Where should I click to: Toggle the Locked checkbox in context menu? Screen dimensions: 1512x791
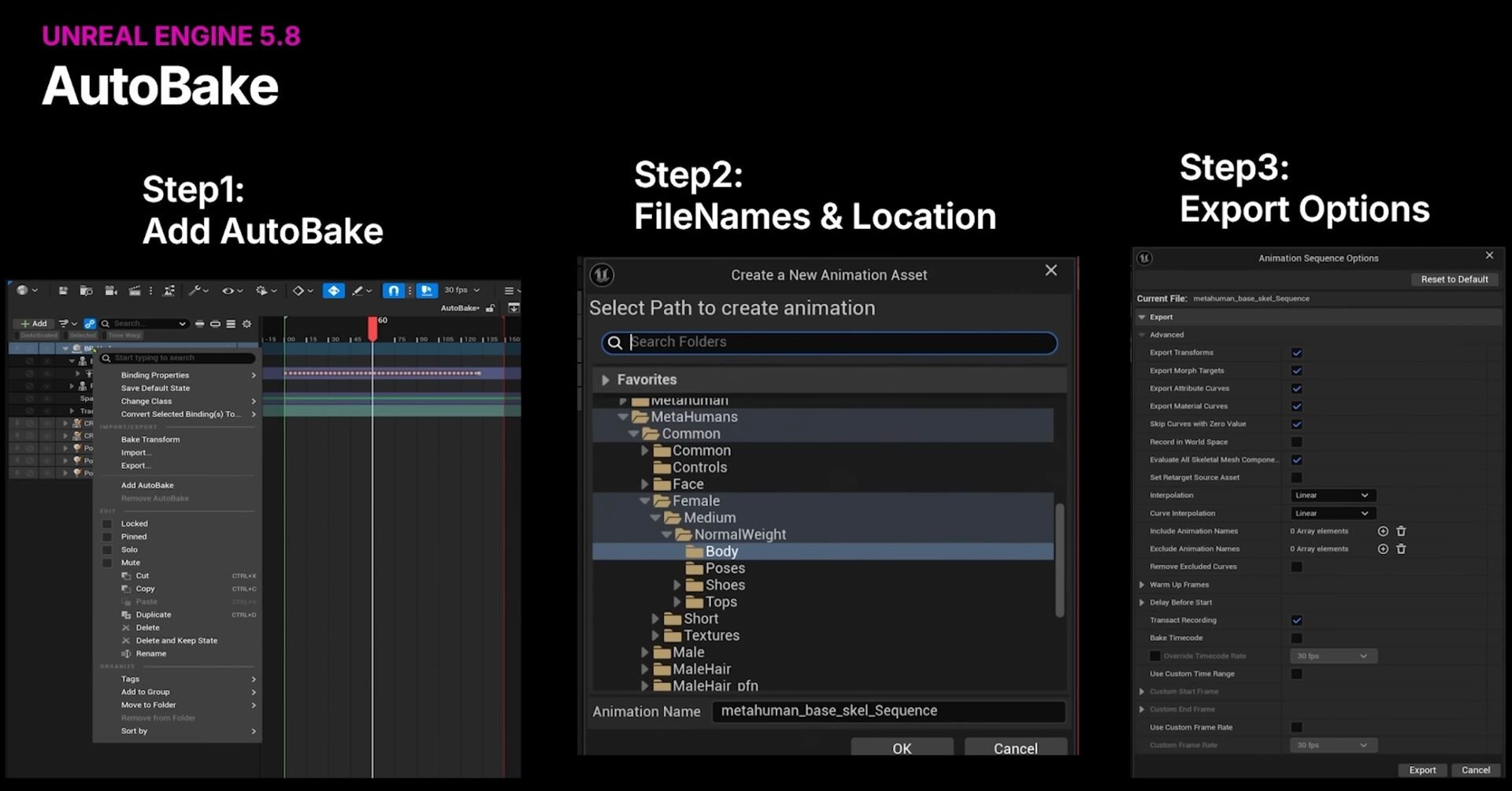tap(107, 524)
